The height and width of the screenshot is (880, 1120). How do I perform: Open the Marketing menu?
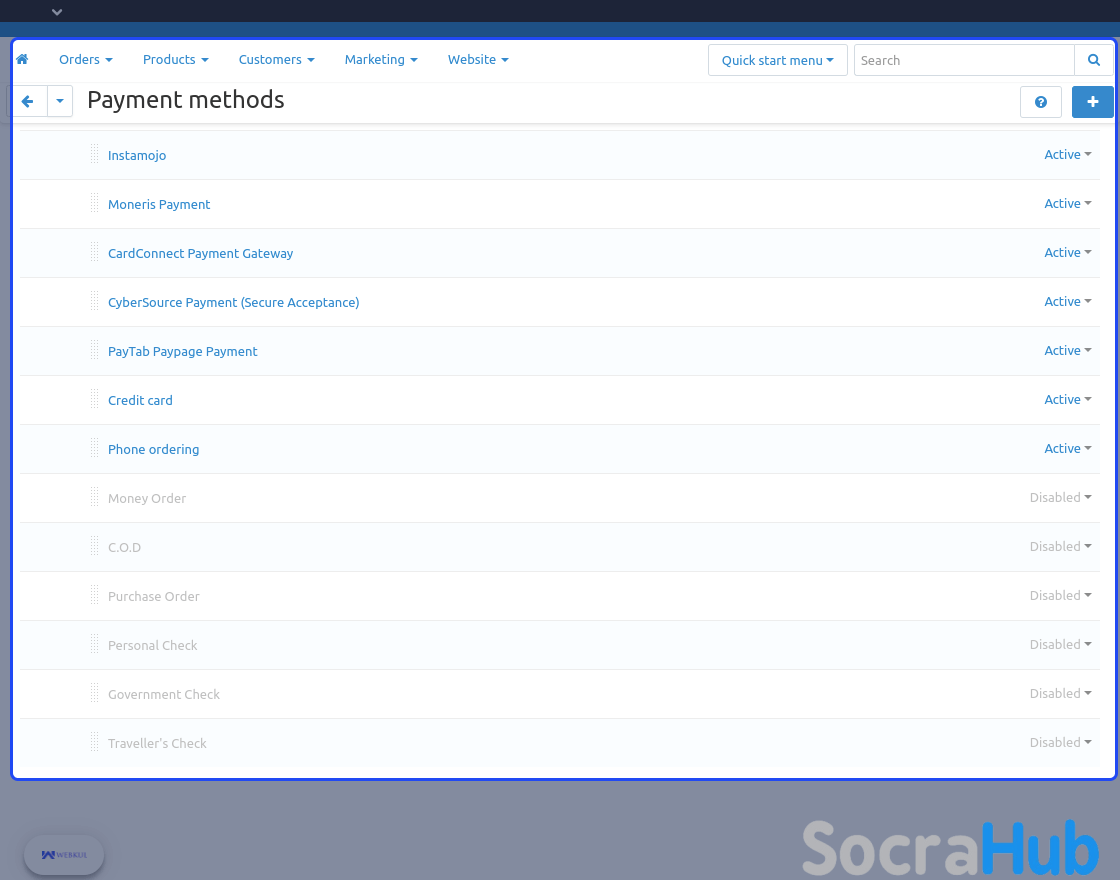tap(380, 60)
